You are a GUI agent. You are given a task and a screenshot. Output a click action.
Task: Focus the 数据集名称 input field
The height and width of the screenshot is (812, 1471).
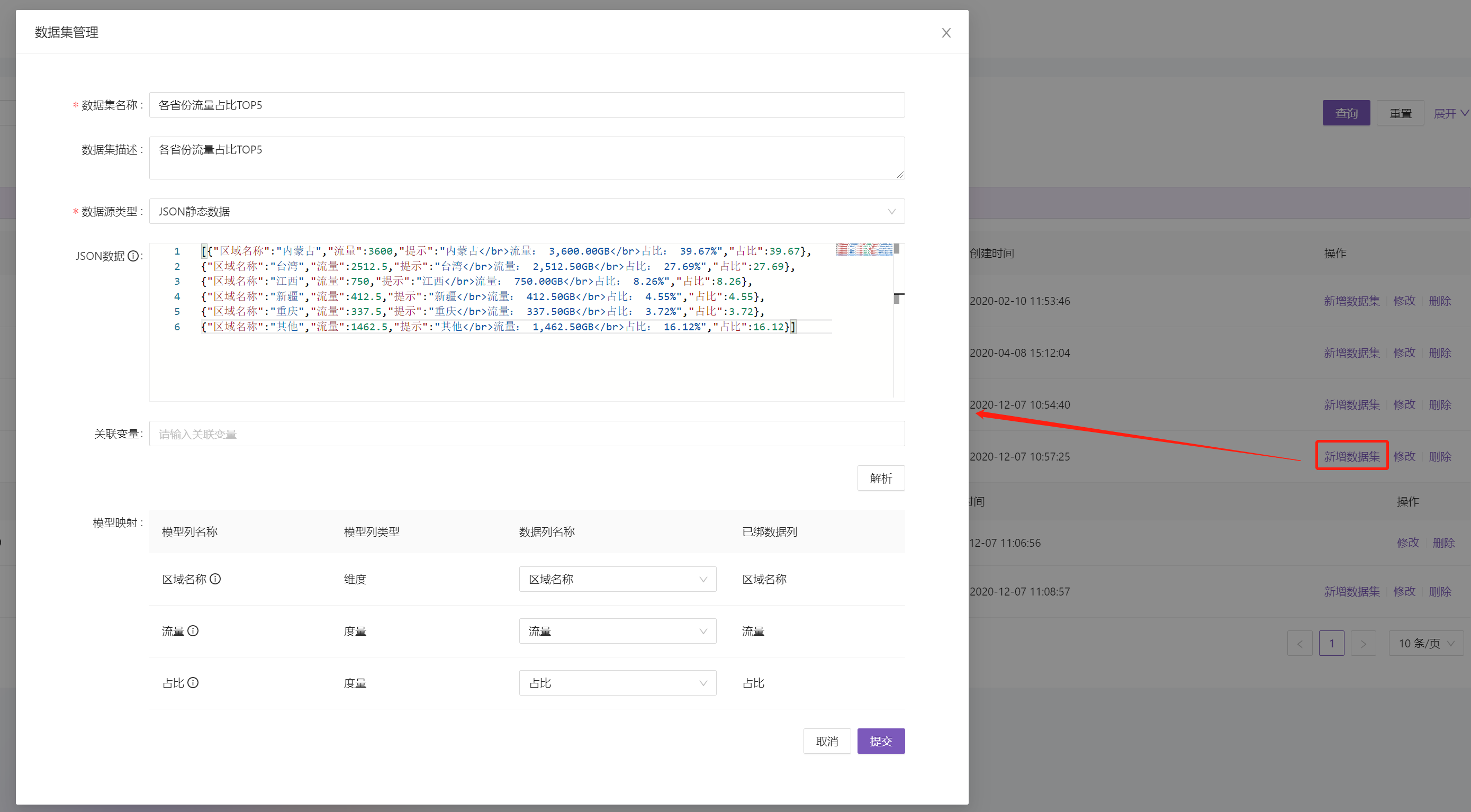(x=527, y=105)
